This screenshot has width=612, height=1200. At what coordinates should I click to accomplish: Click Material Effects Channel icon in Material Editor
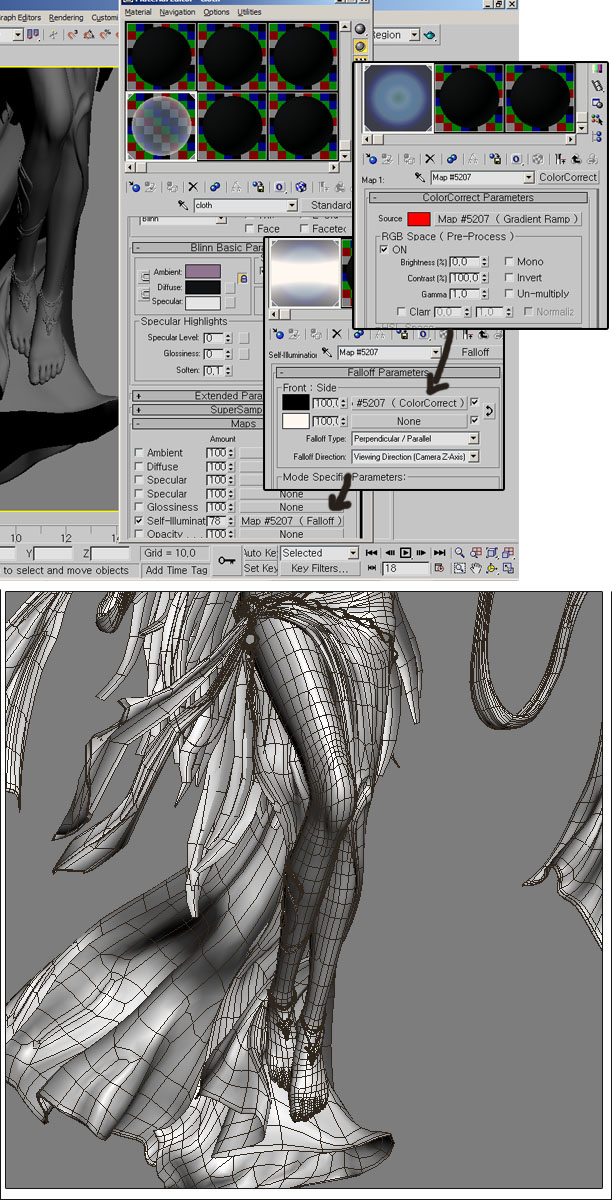click(x=279, y=186)
